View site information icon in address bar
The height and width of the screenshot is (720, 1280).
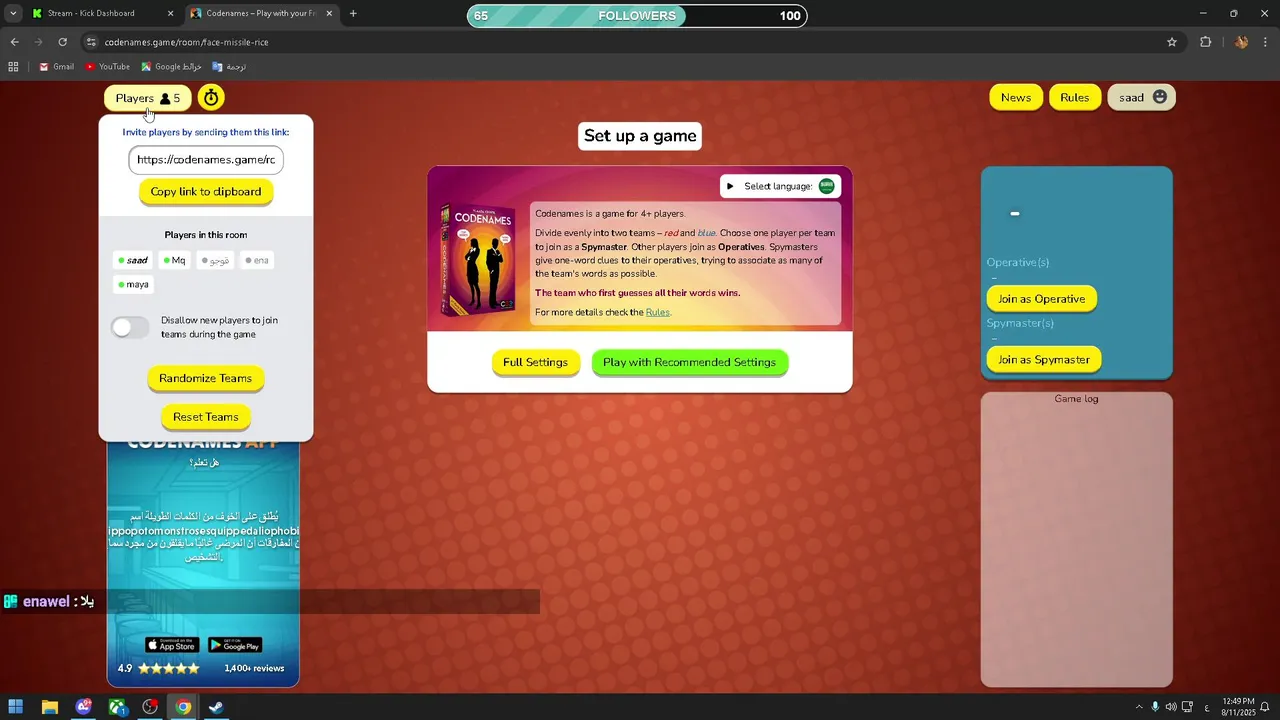[91, 42]
